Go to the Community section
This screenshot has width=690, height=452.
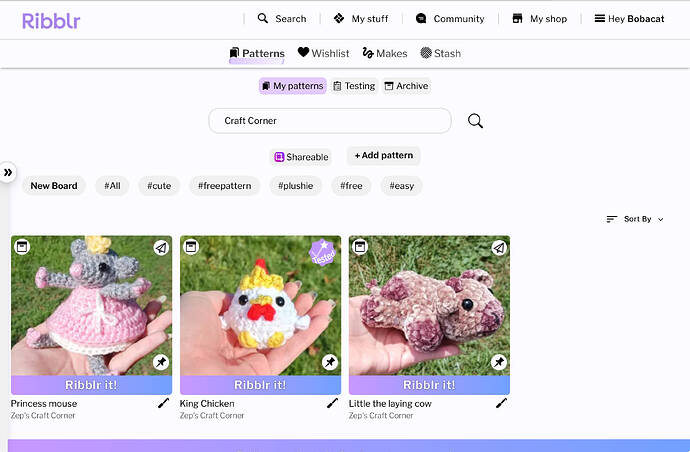450,18
